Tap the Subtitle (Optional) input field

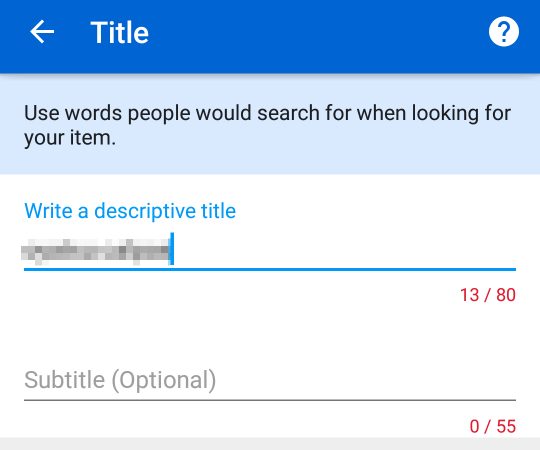pos(270,380)
